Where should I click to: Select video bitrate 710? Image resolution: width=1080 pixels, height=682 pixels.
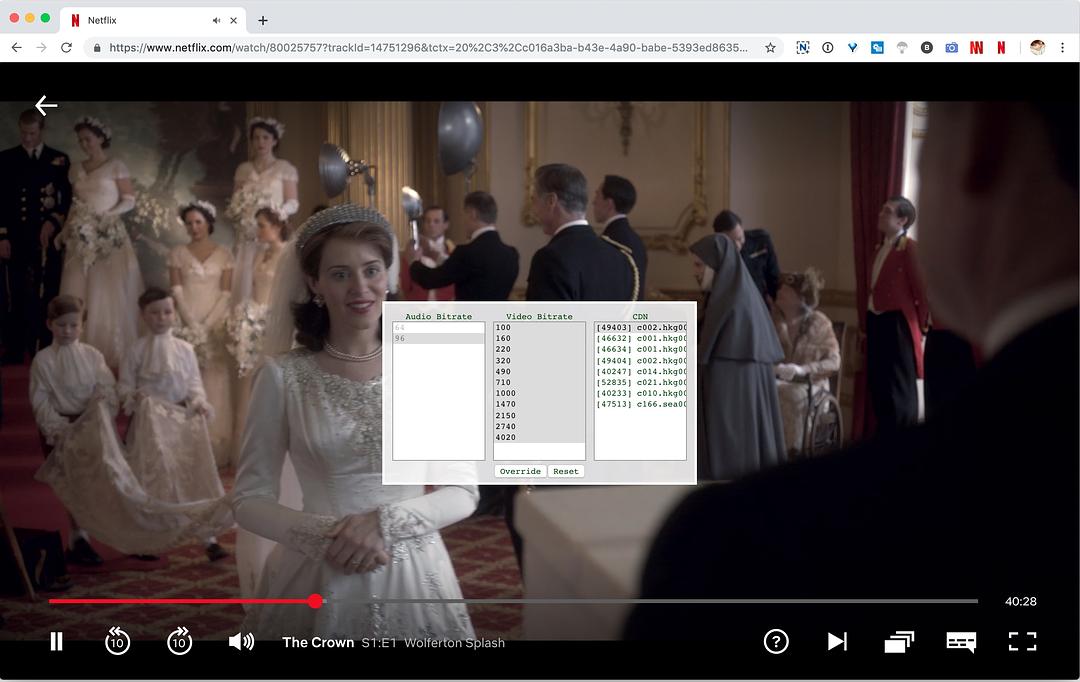coord(539,382)
